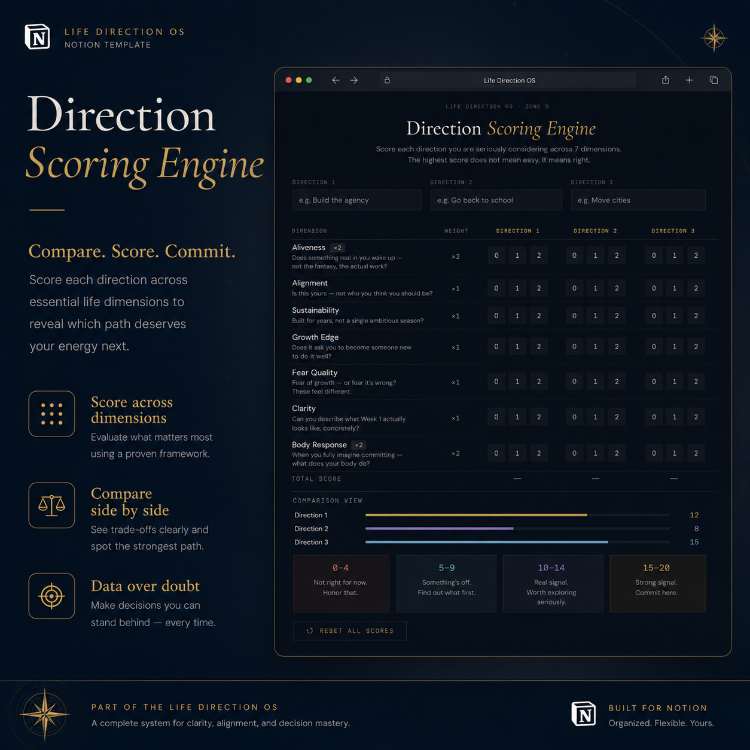750x750 pixels.
Task: Click the browser back arrow
Action: tap(336, 80)
